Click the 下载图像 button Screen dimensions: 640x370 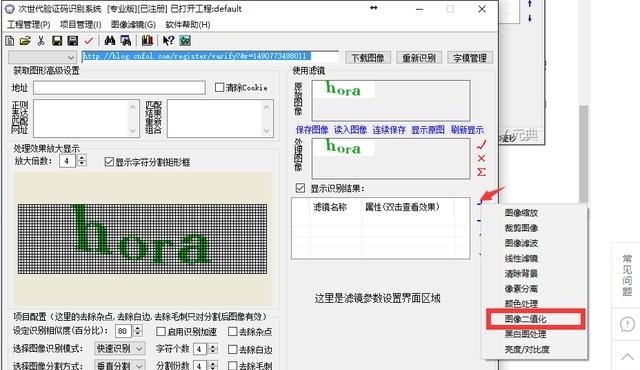pyautogui.click(x=368, y=58)
